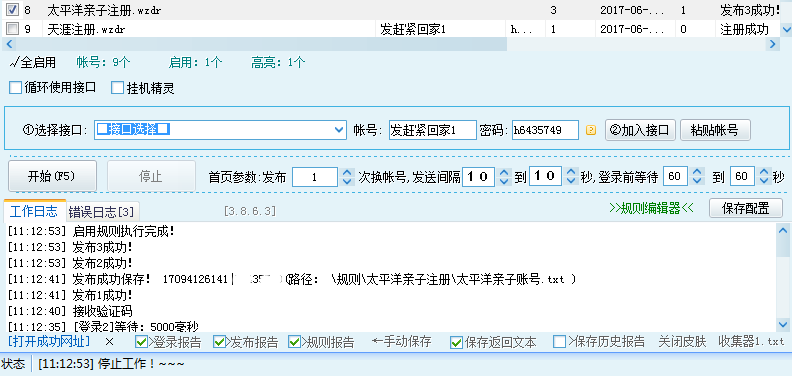Click log line [登录2]等待: 5000毫秒
Image resolution: width=792 pixels, height=376 pixels.
[x=104, y=326]
